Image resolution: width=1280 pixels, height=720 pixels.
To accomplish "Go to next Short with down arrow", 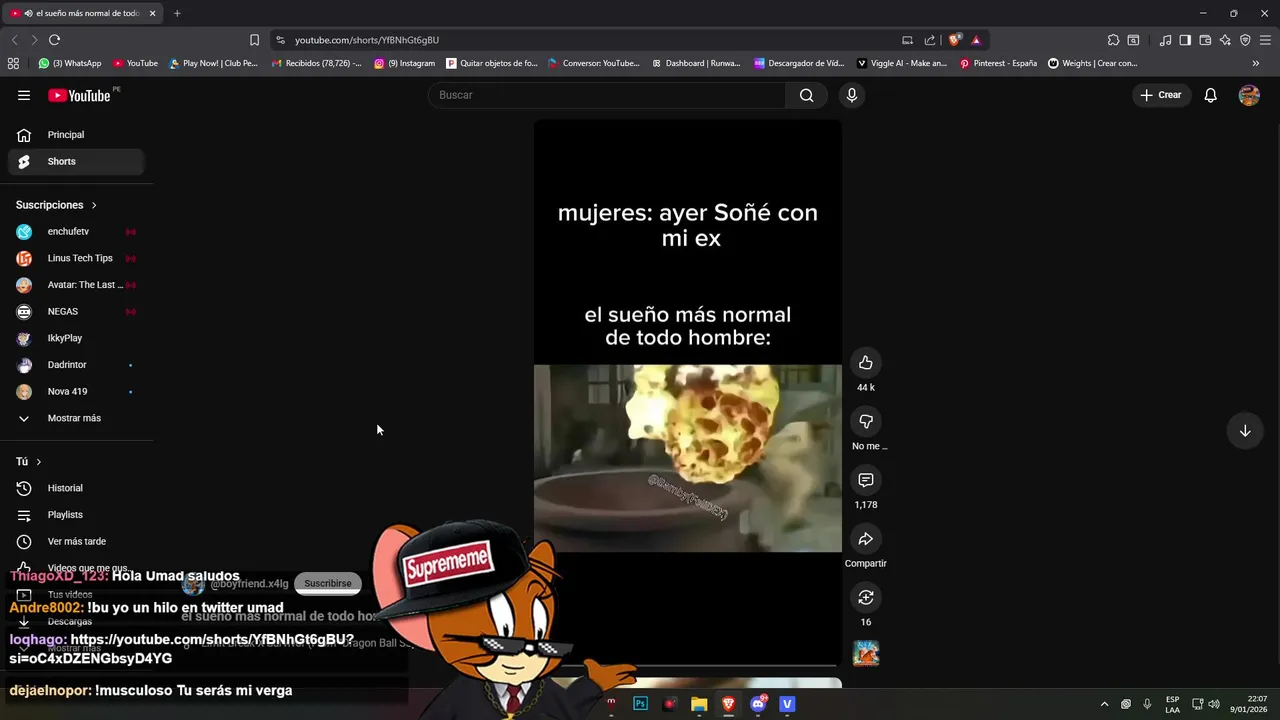I will click(x=1245, y=431).
